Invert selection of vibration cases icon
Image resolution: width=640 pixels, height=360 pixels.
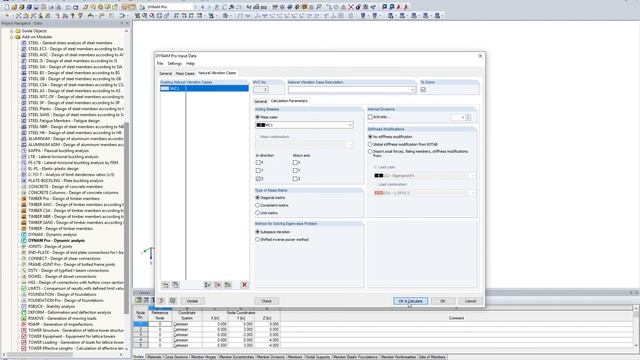click(x=227, y=285)
